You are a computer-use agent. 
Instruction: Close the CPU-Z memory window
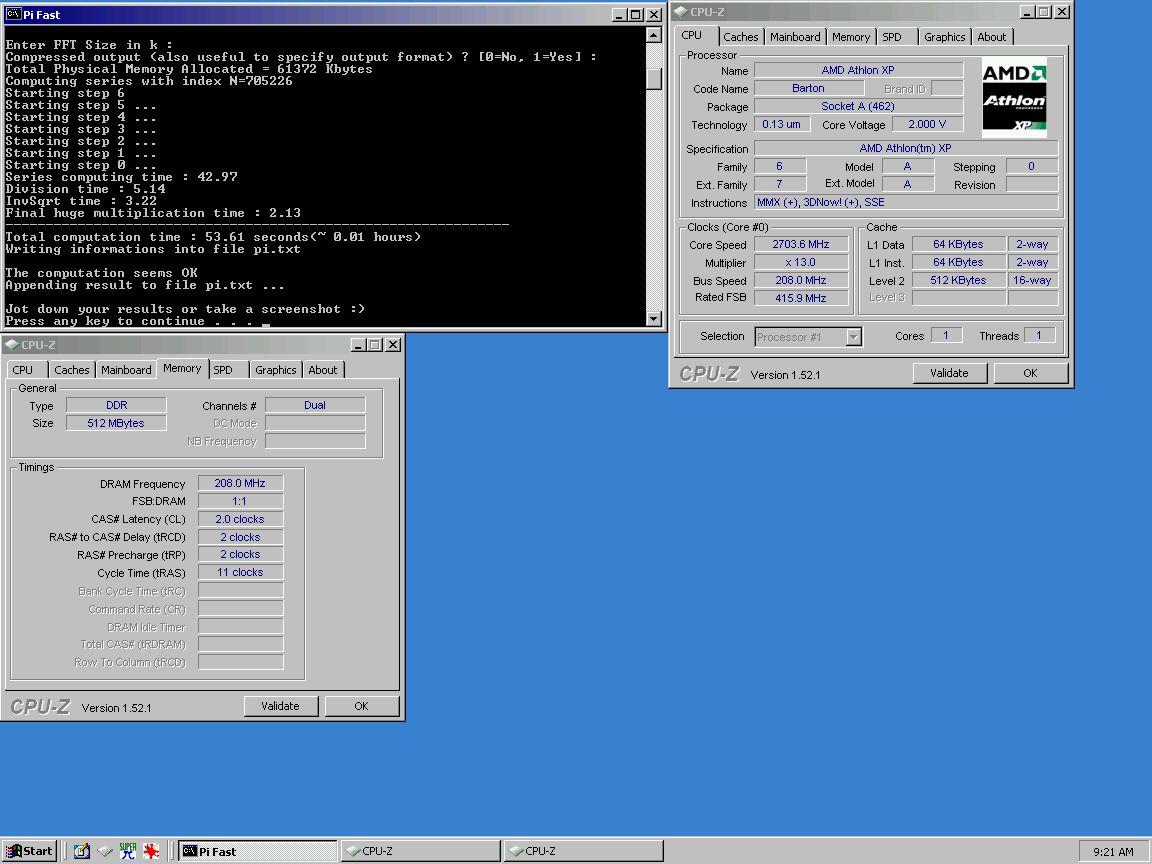tap(393, 345)
